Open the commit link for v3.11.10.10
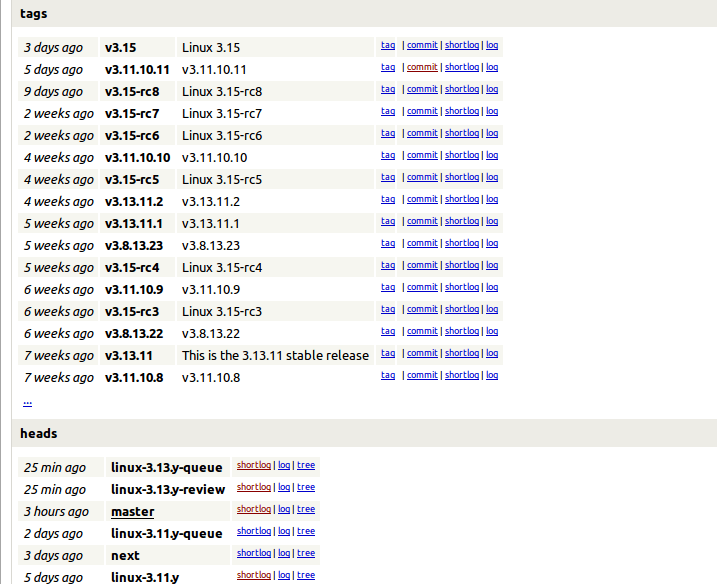Screen dimensions: 717x584 tap(422, 155)
